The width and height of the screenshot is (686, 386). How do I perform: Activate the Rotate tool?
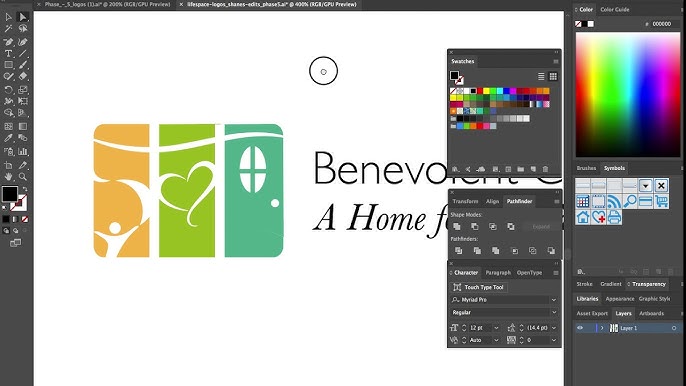pos(8,90)
